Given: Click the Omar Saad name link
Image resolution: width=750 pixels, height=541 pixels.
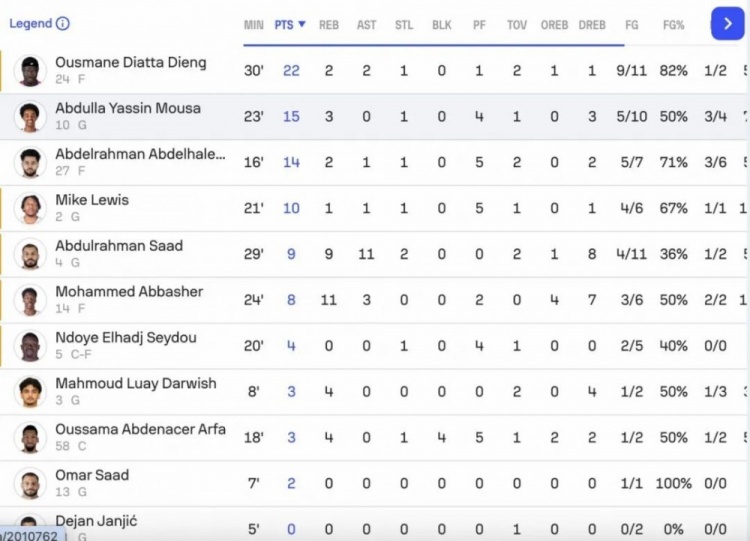Looking at the screenshot, I should (x=92, y=475).
